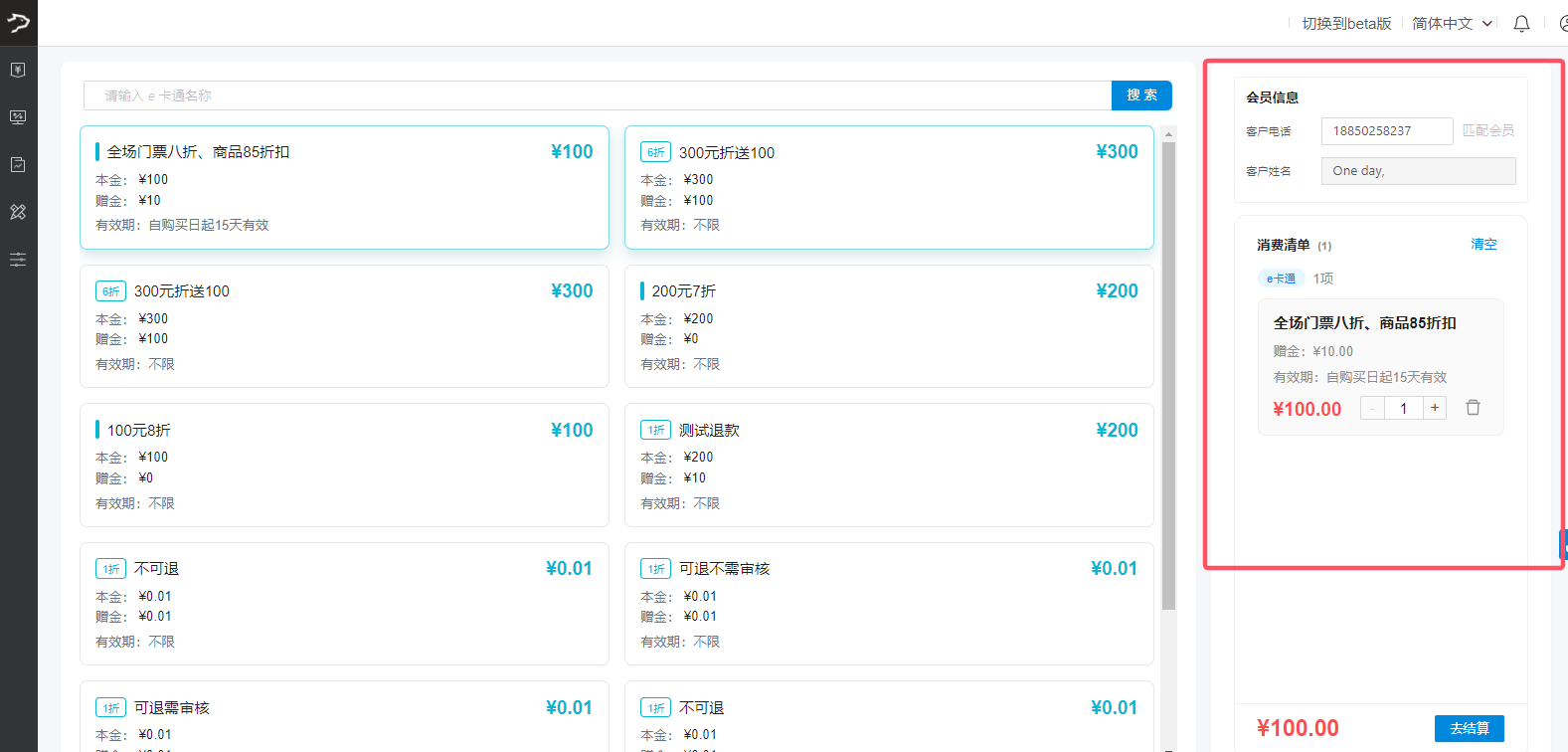Open the pencil and ruler sidebar icon
1568x752 pixels.
[18, 212]
